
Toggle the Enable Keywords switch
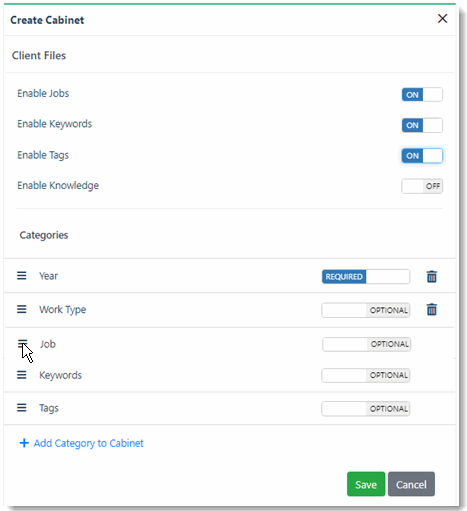[x=422, y=125]
